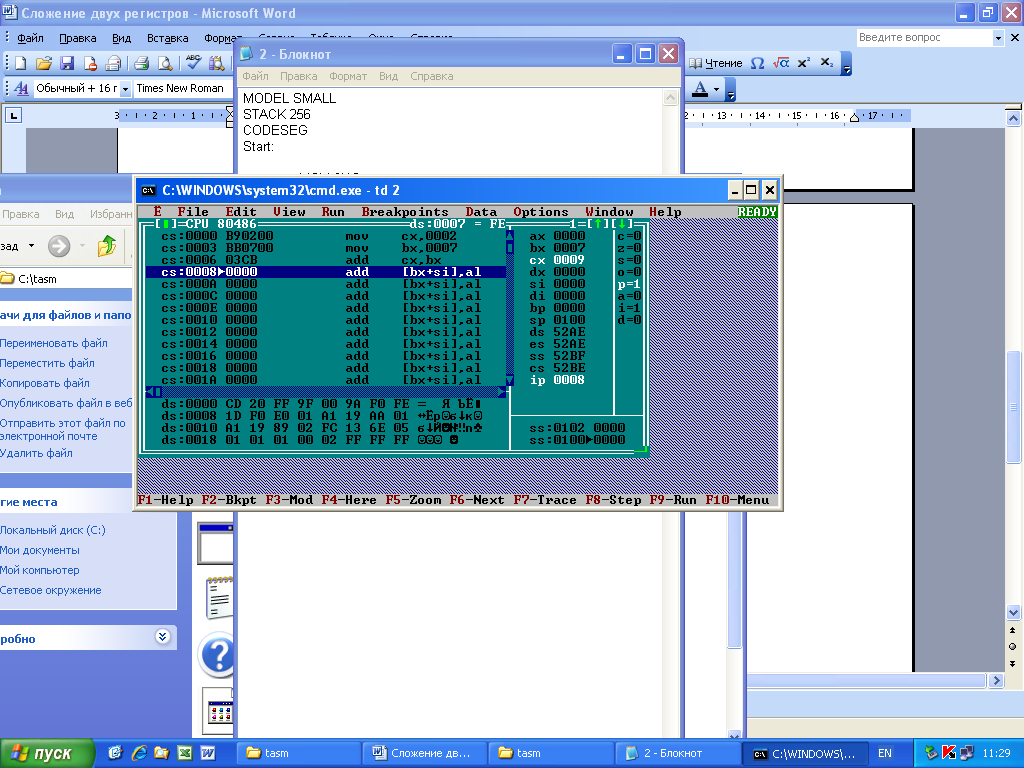Click Копировать файл link

coord(44,383)
